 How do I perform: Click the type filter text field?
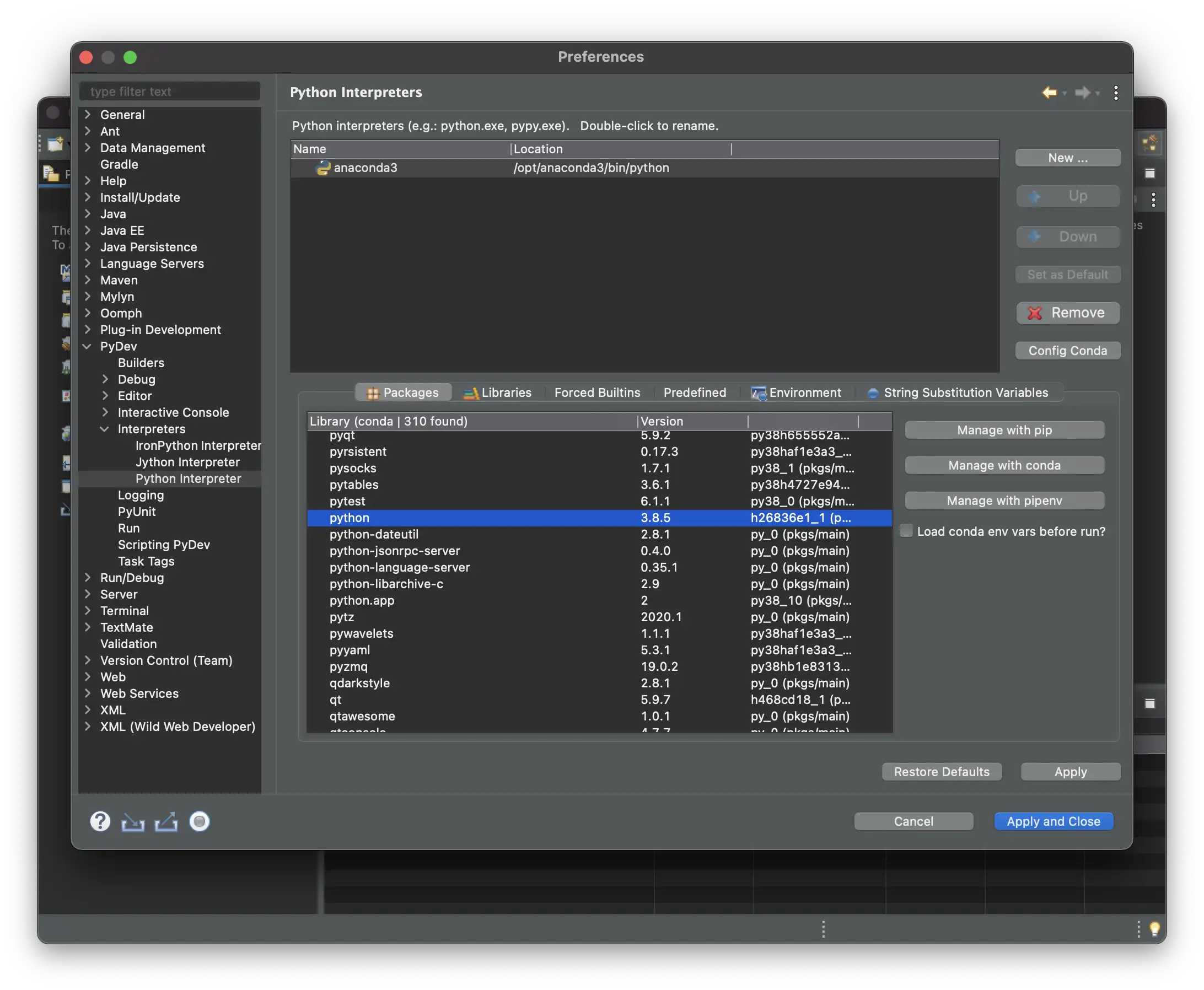click(x=170, y=92)
